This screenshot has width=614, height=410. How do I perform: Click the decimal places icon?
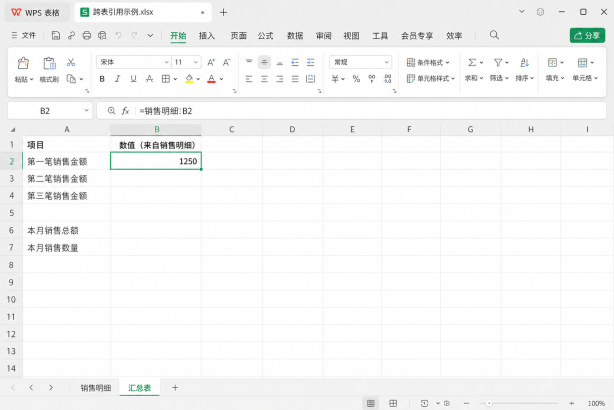(387, 79)
